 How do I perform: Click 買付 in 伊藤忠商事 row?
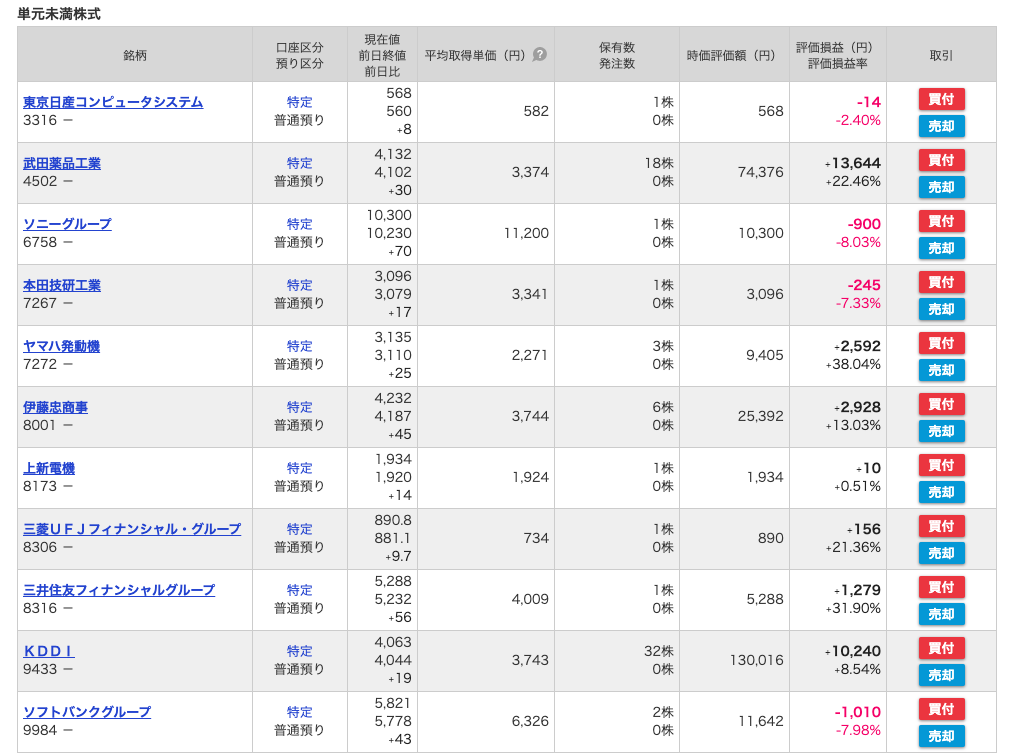941,404
